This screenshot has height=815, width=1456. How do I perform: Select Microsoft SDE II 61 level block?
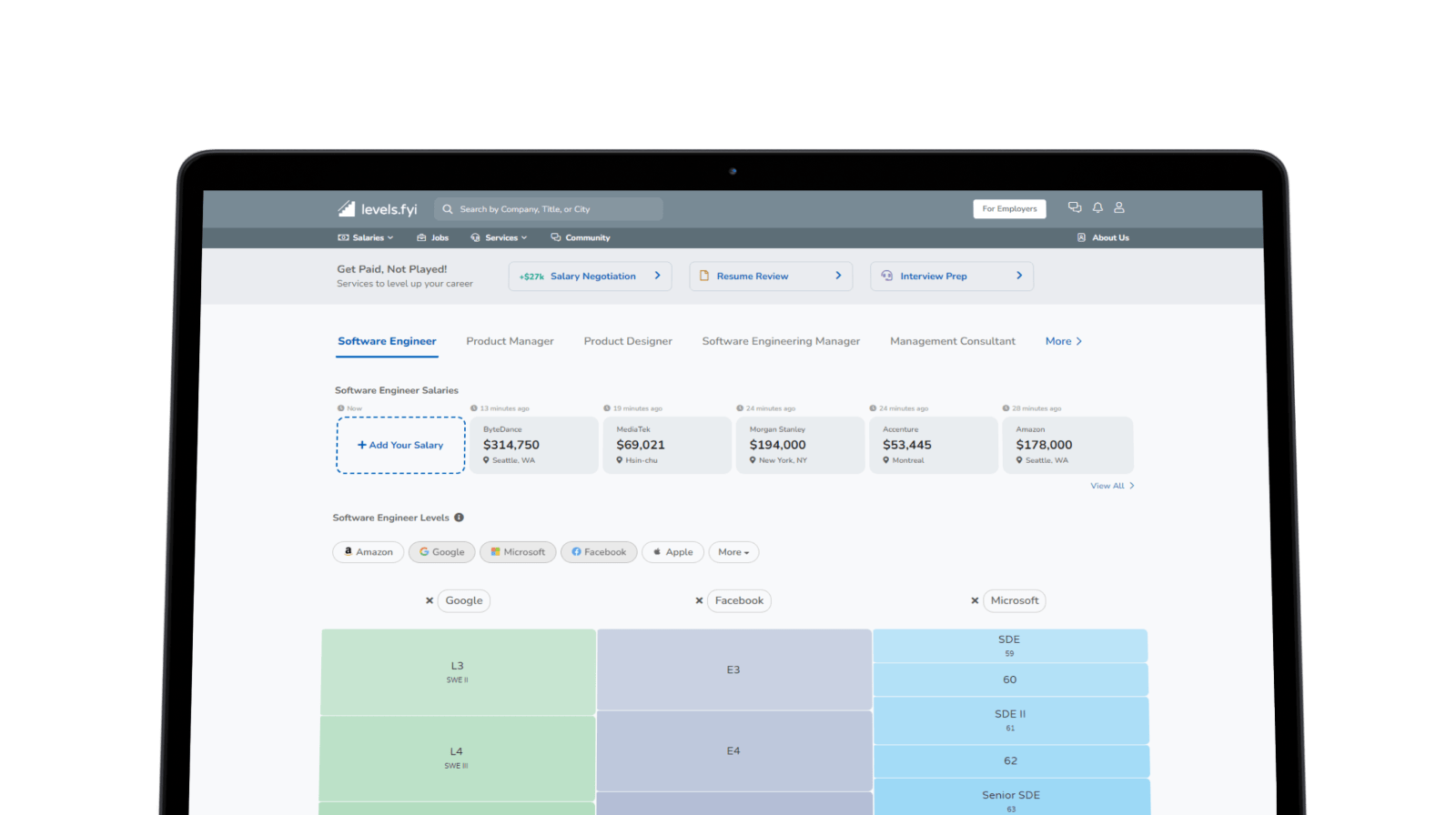tap(1011, 720)
